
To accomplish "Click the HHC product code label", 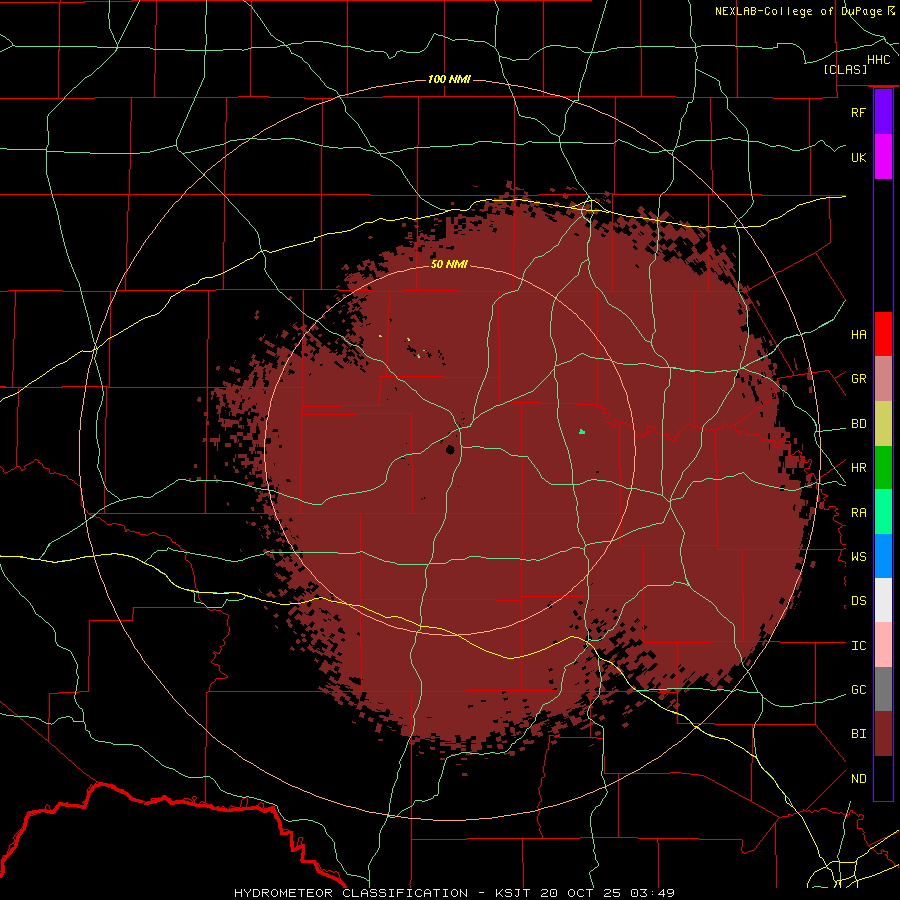I will tap(878, 60).
